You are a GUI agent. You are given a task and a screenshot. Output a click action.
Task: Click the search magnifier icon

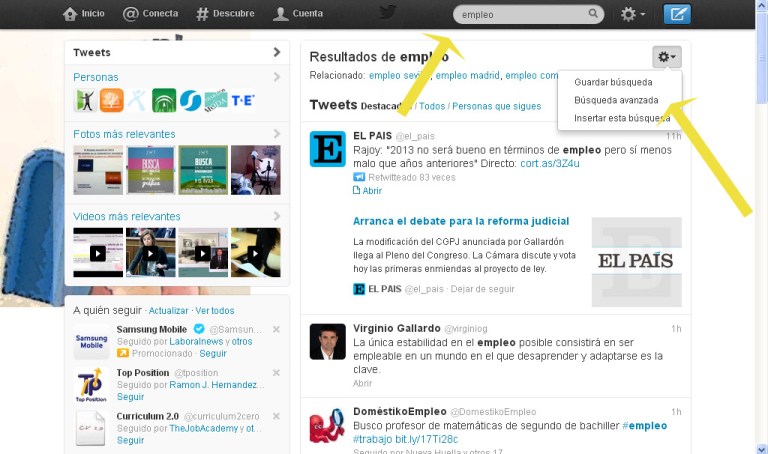(593, 14)
